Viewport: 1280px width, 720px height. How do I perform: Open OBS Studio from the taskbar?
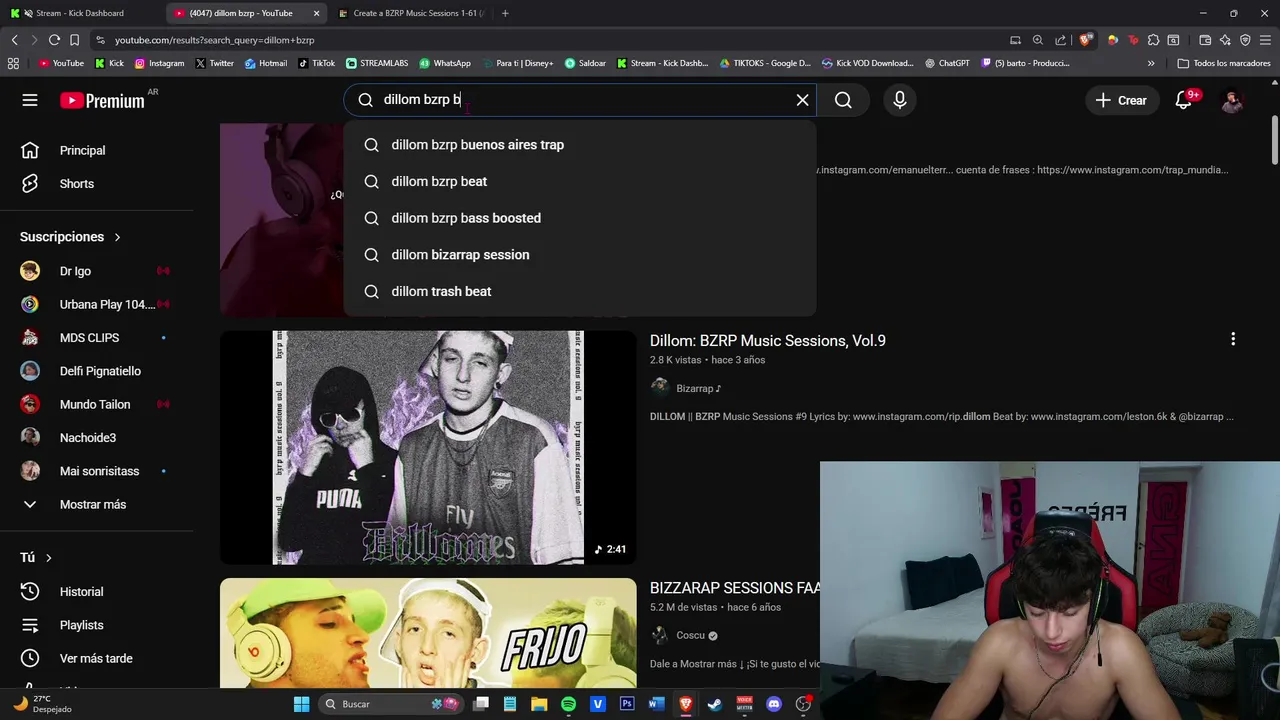point(803,704)
